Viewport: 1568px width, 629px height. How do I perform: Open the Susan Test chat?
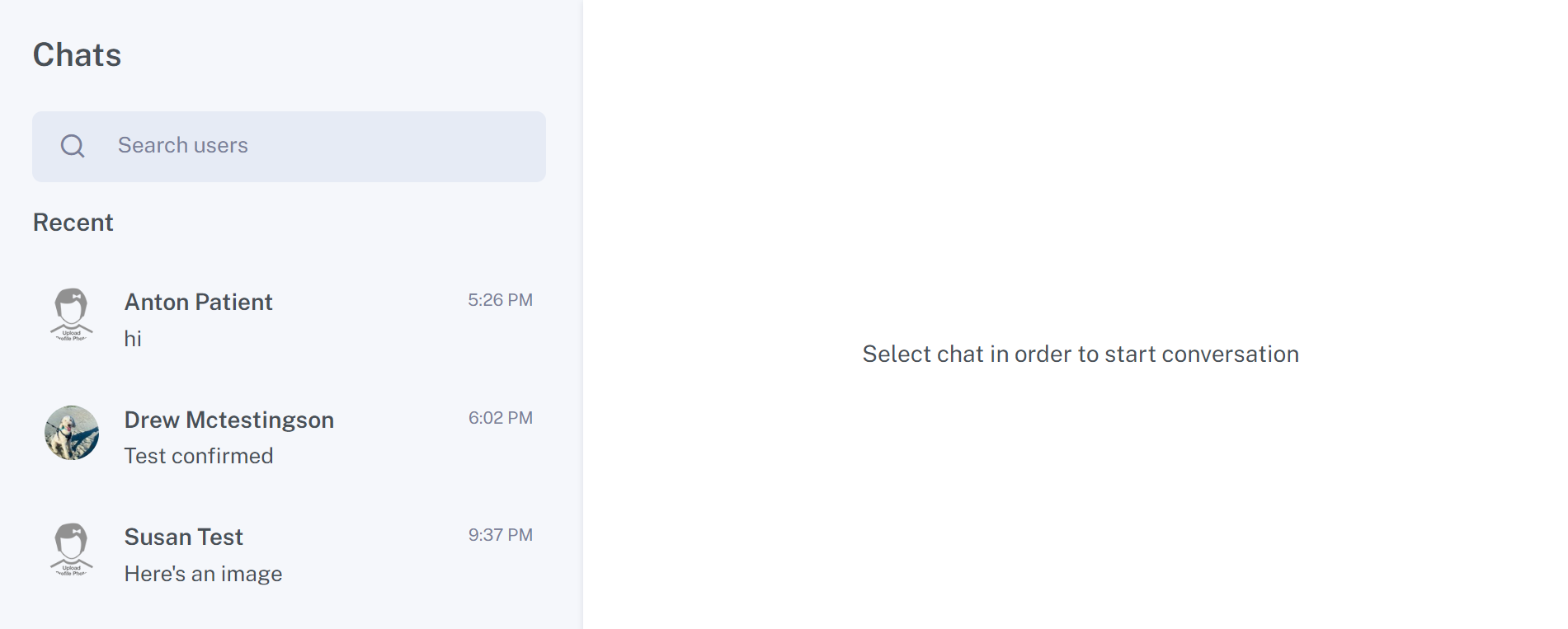click(x=289, y=554)
